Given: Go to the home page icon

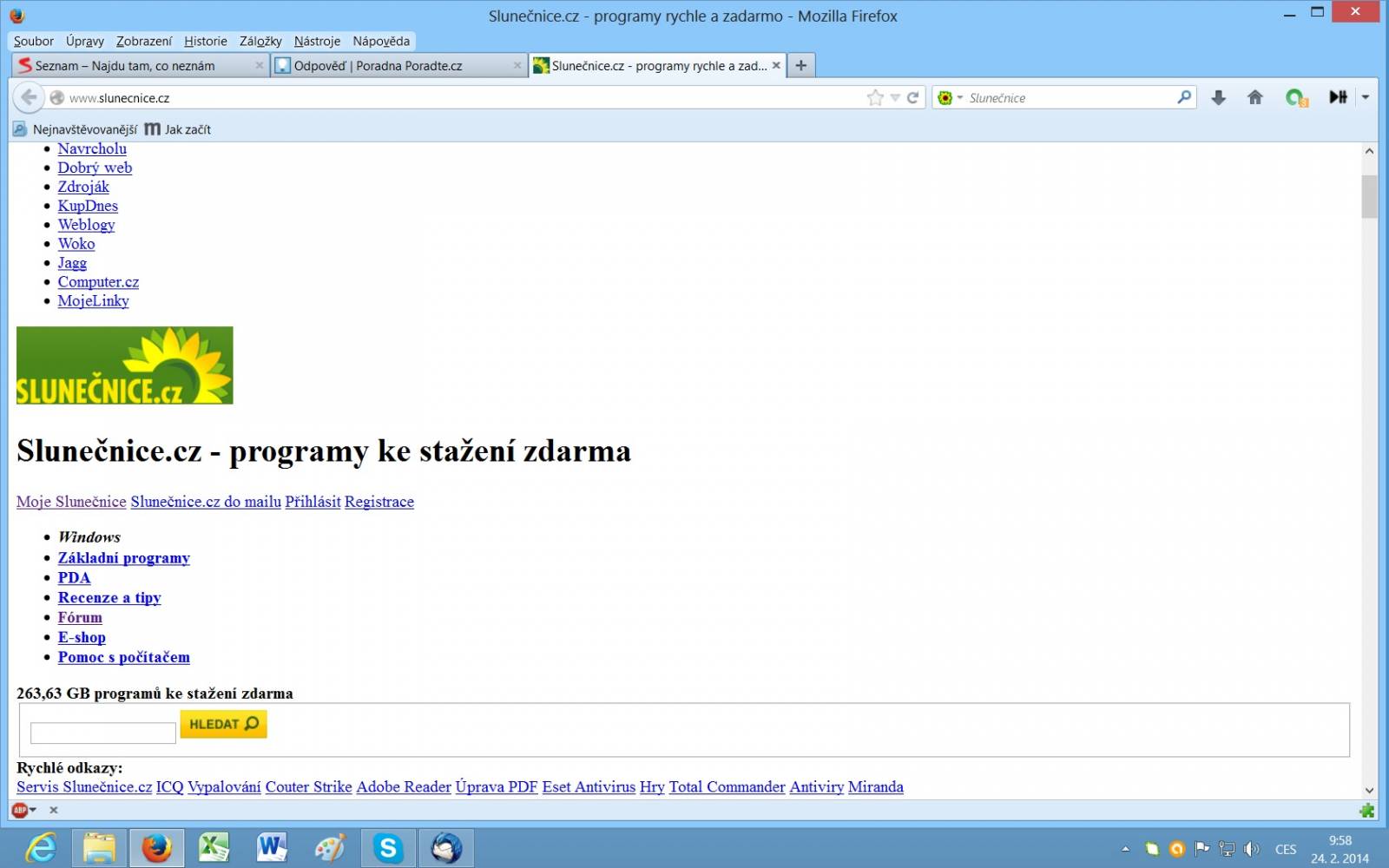Looking at the screenshot, I should (1254, 97).
